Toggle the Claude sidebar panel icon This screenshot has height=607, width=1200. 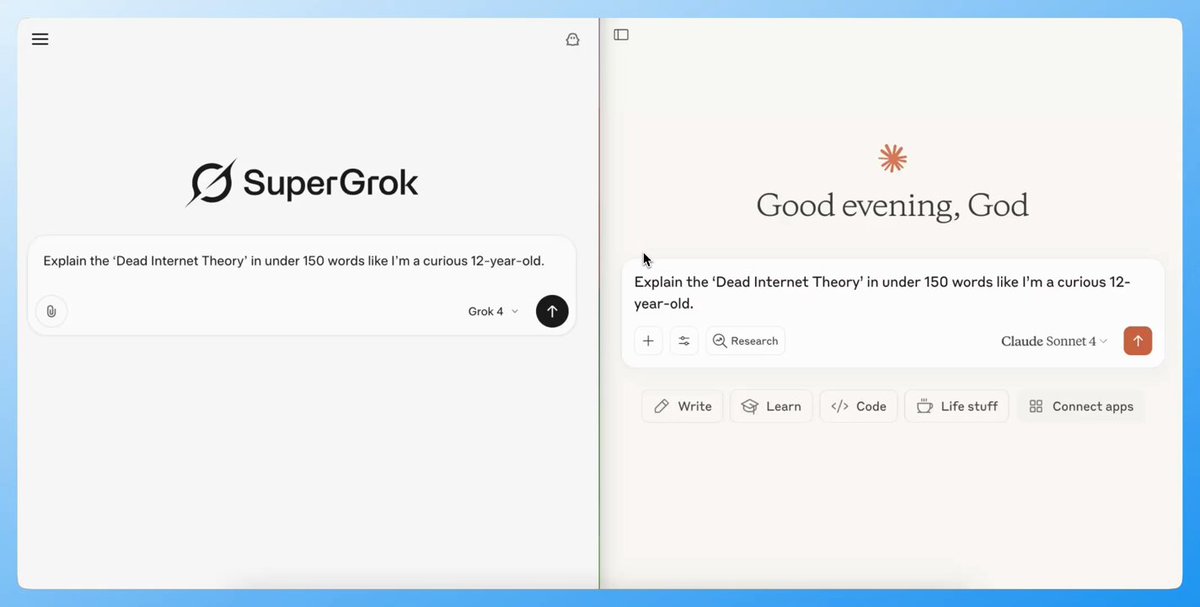[621, 34]
